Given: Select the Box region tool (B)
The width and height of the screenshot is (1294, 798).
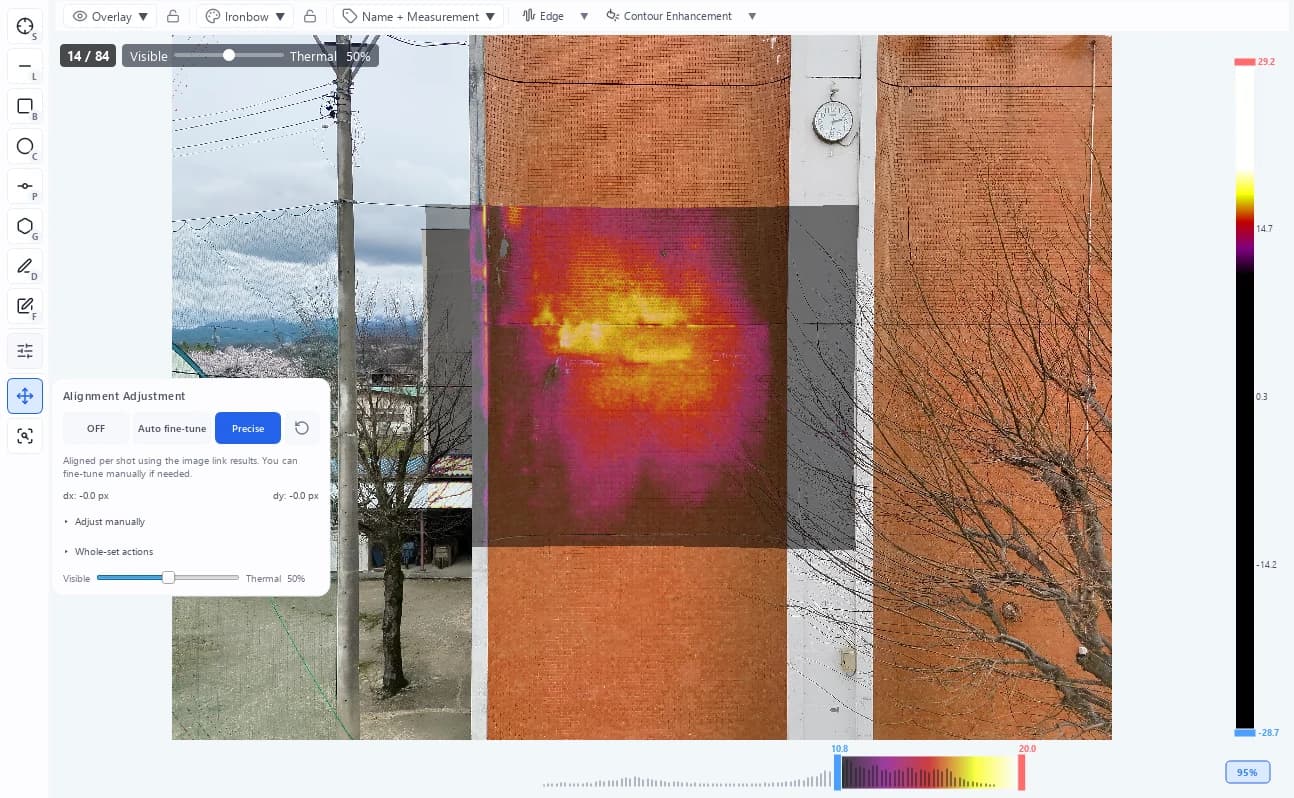Looking at the screenshot, I should pyautogui.click(x=25, y=107).
